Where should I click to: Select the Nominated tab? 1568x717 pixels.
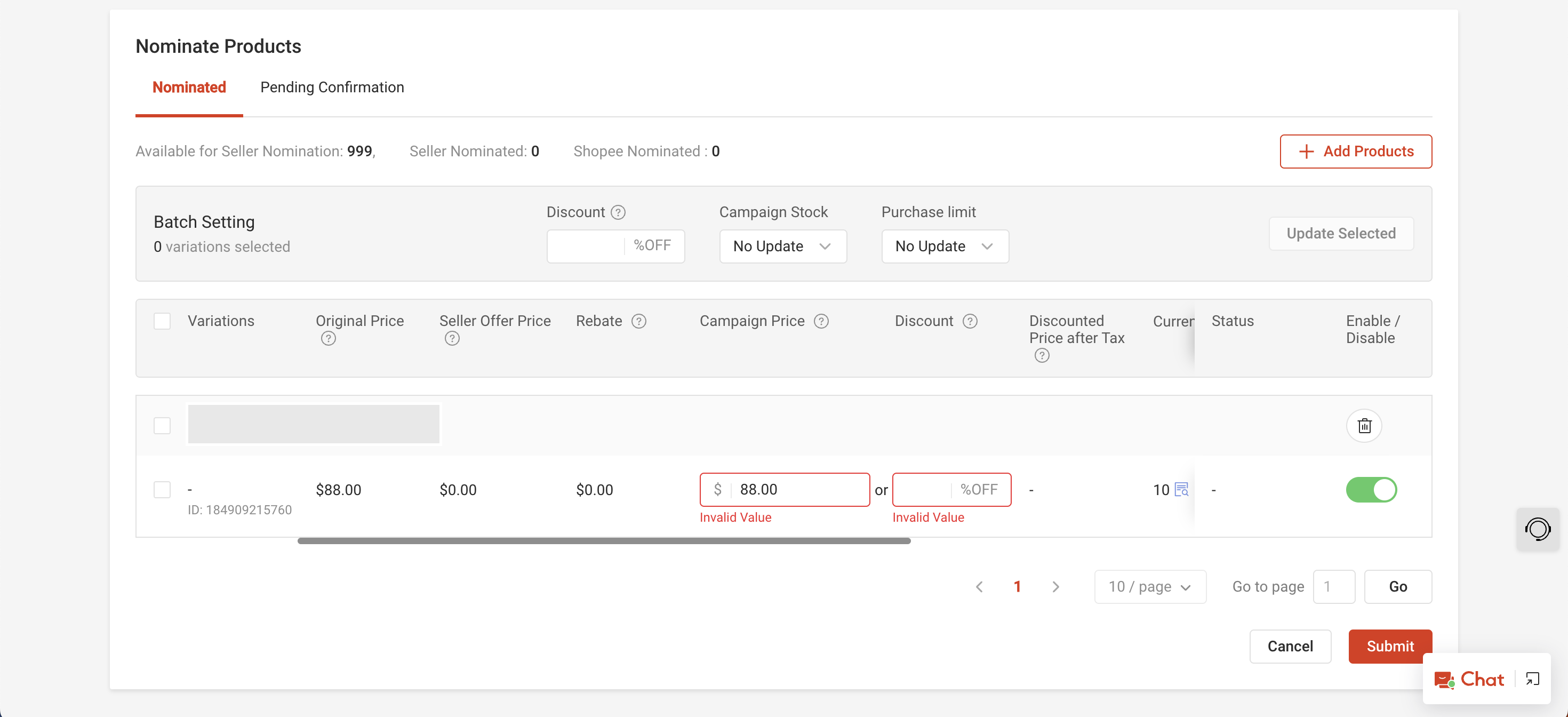coord(189,87)
